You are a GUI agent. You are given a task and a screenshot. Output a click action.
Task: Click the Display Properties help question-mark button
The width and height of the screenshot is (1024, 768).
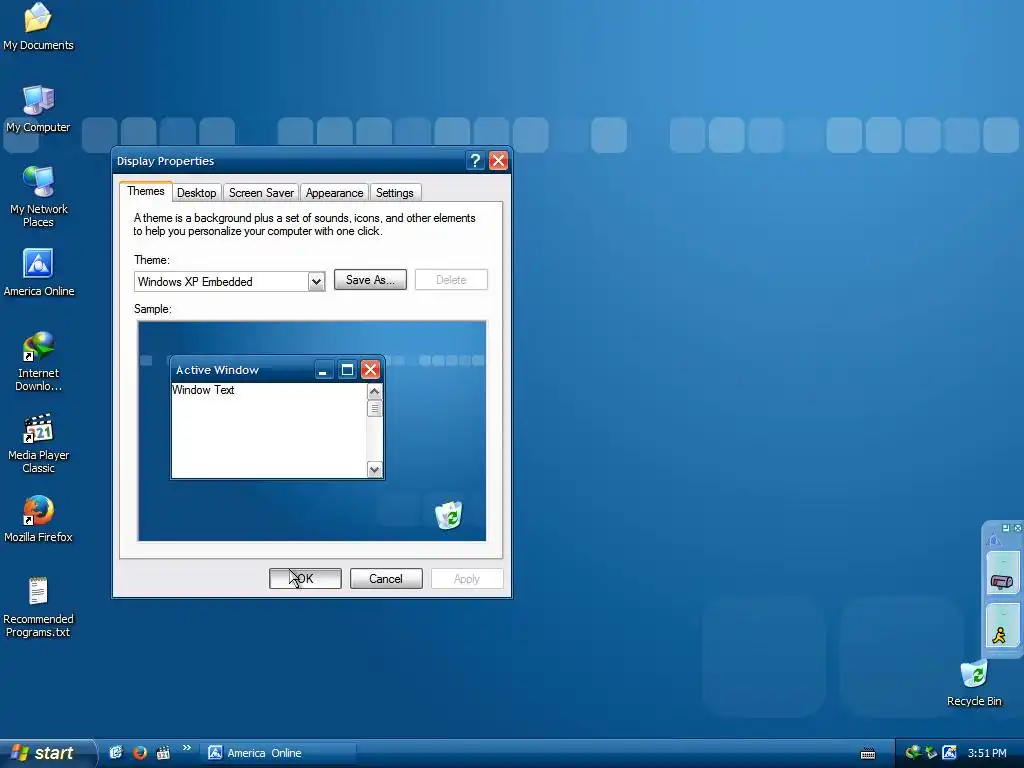point(475,161)
